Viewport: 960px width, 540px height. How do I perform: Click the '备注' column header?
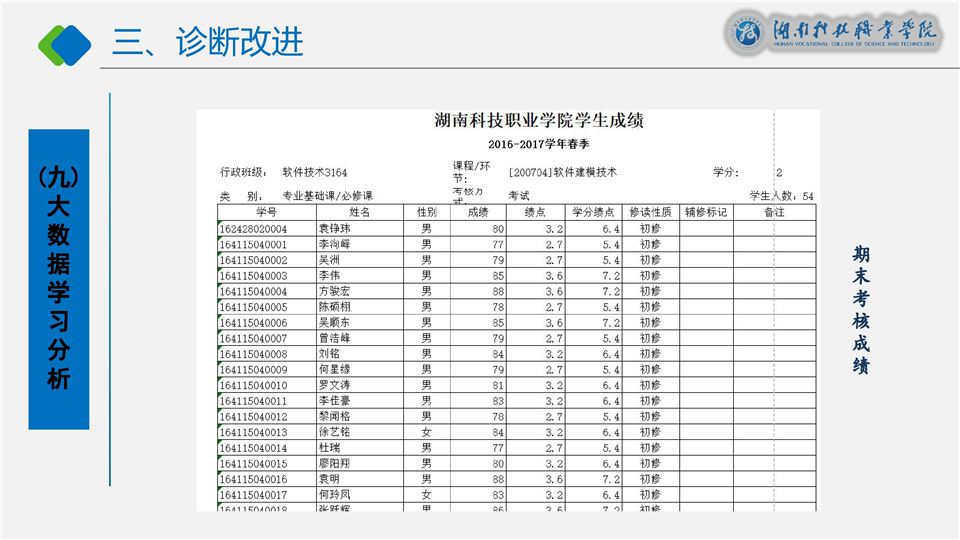coord(774,212)
